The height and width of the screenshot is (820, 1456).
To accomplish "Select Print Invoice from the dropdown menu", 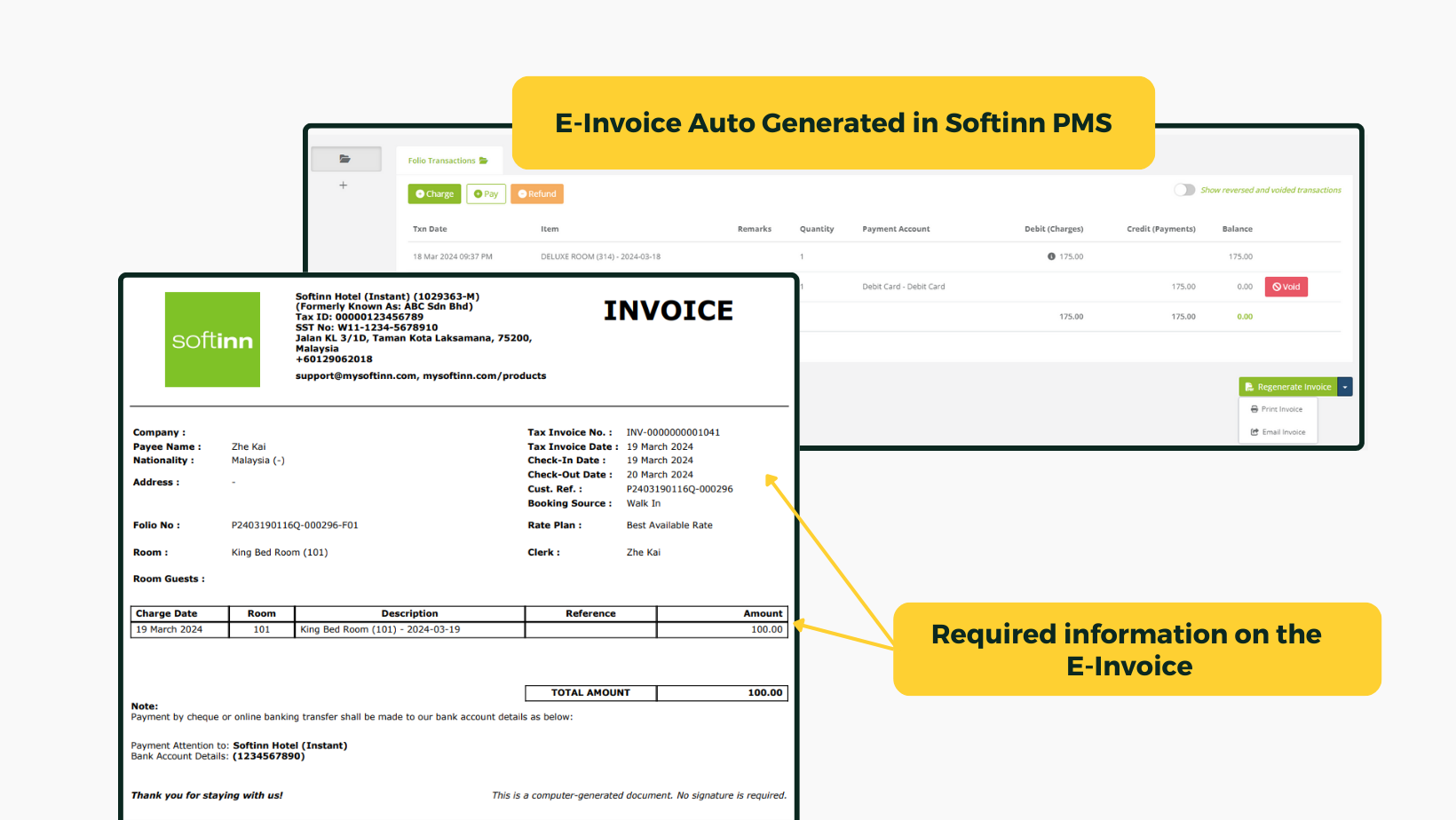I will (x=1280, y=409).
